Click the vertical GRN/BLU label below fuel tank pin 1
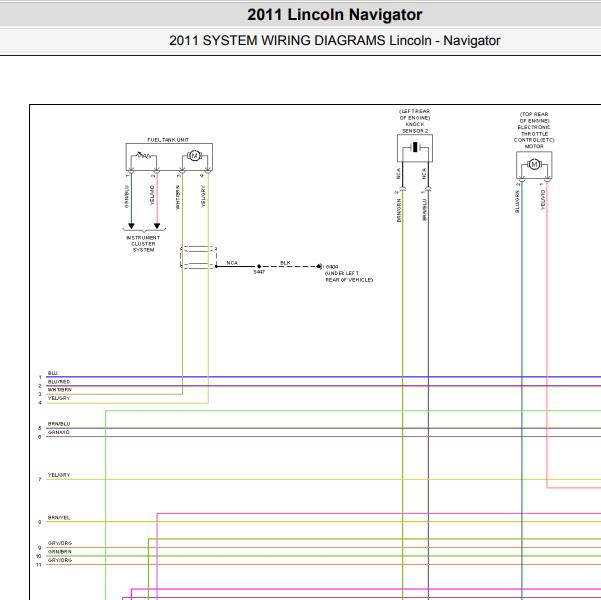This screenshot has height=600, width=601. click(127, 197)
